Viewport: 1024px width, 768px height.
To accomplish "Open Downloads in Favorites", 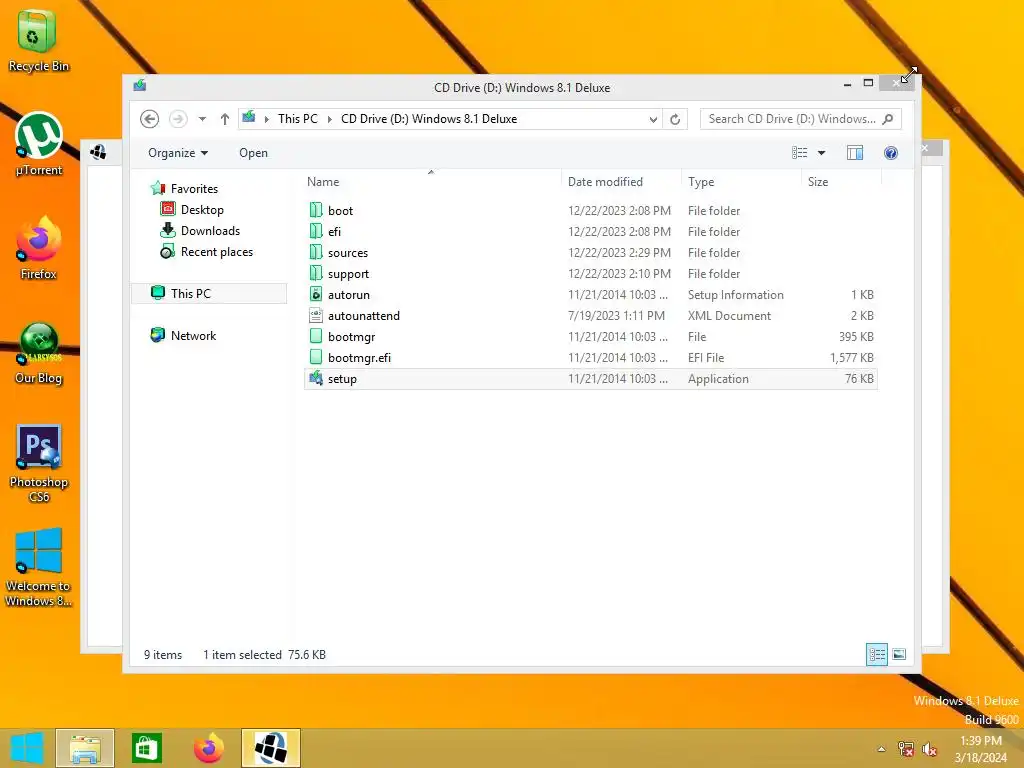I will point(210,231).
